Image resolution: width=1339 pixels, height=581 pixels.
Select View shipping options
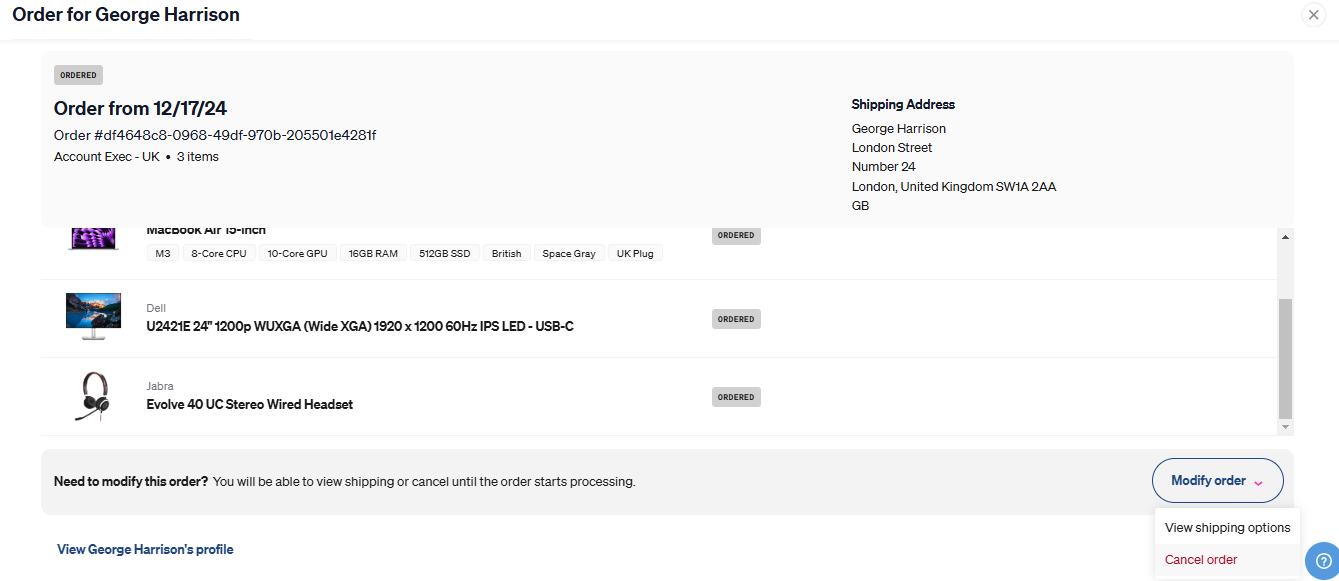pos(1227,527)
